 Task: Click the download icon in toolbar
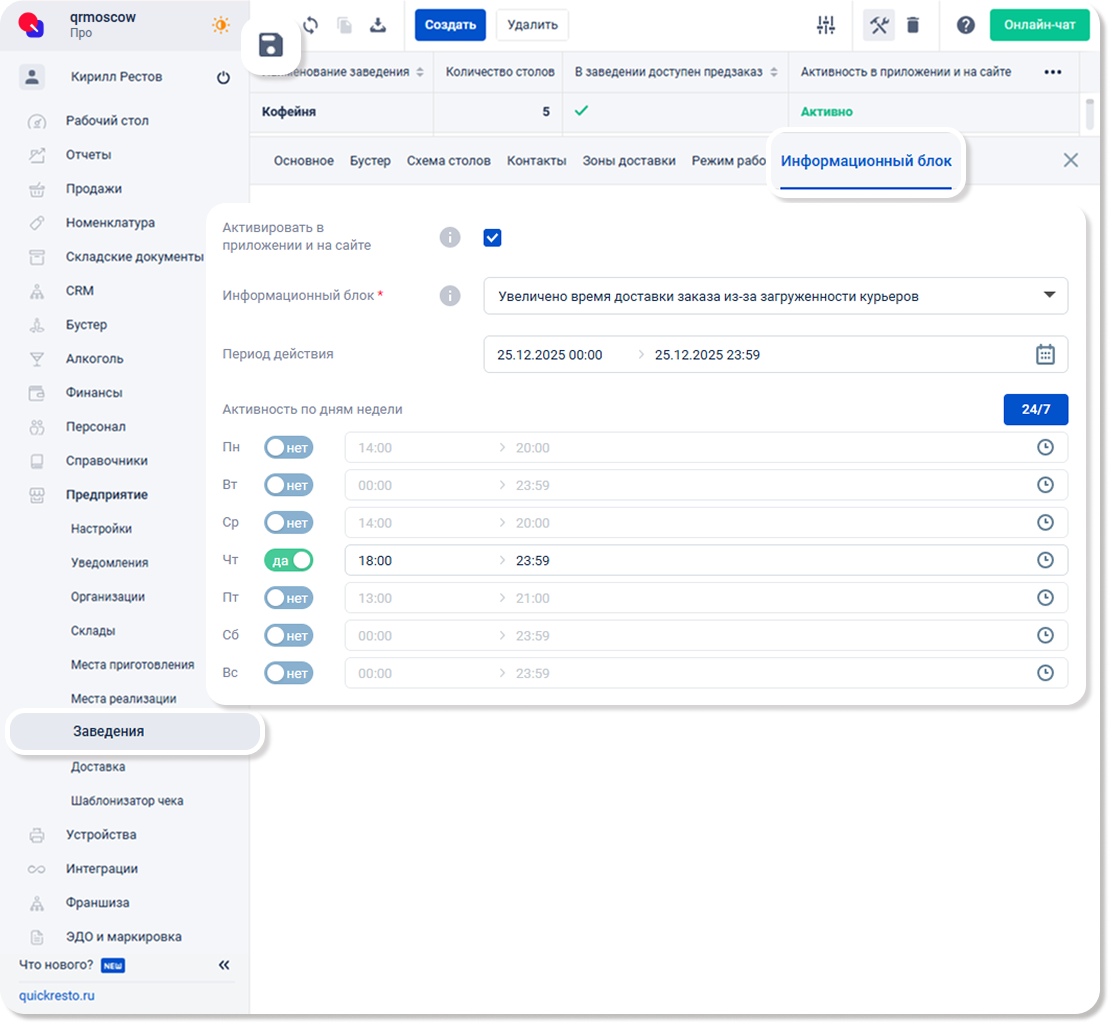(378, 26)
